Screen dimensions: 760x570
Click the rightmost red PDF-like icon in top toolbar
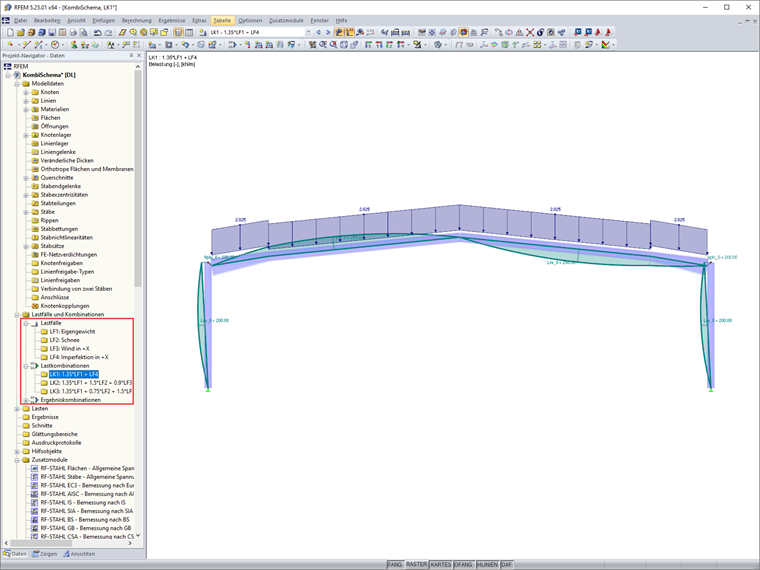(x=609, y=32)
